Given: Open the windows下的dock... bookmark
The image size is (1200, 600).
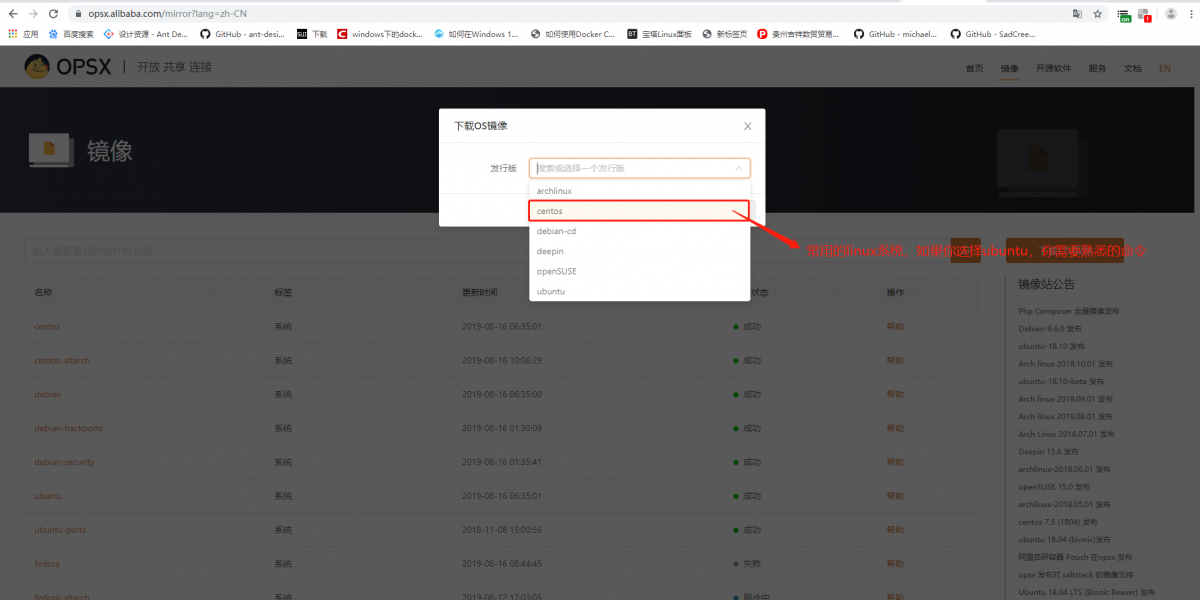Looking at the screenshot, I should click(x=380, y=34).
